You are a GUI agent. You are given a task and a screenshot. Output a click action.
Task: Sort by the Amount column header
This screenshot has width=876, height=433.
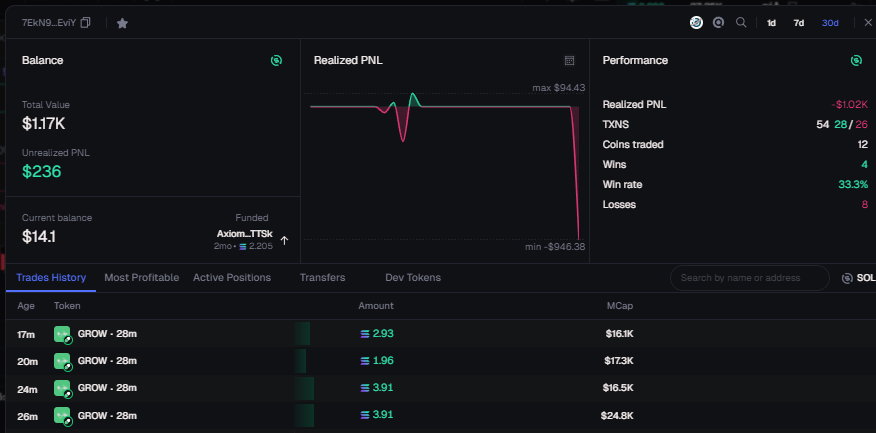pyautogui.click(x=376, y=306)
